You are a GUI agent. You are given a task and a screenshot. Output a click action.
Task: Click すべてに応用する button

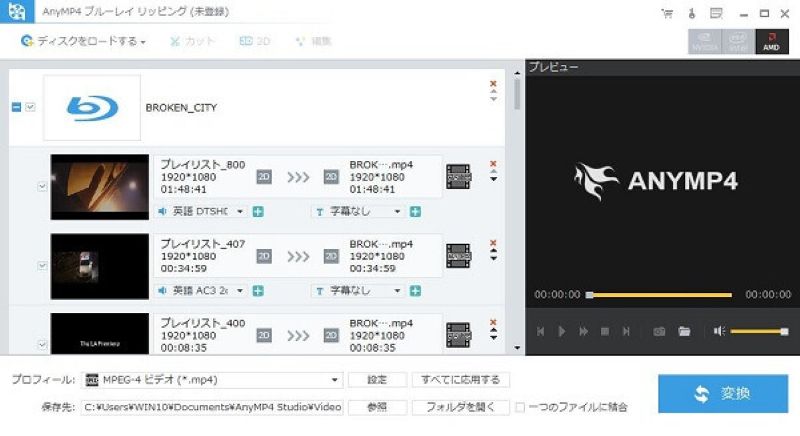tap(461, 380)
